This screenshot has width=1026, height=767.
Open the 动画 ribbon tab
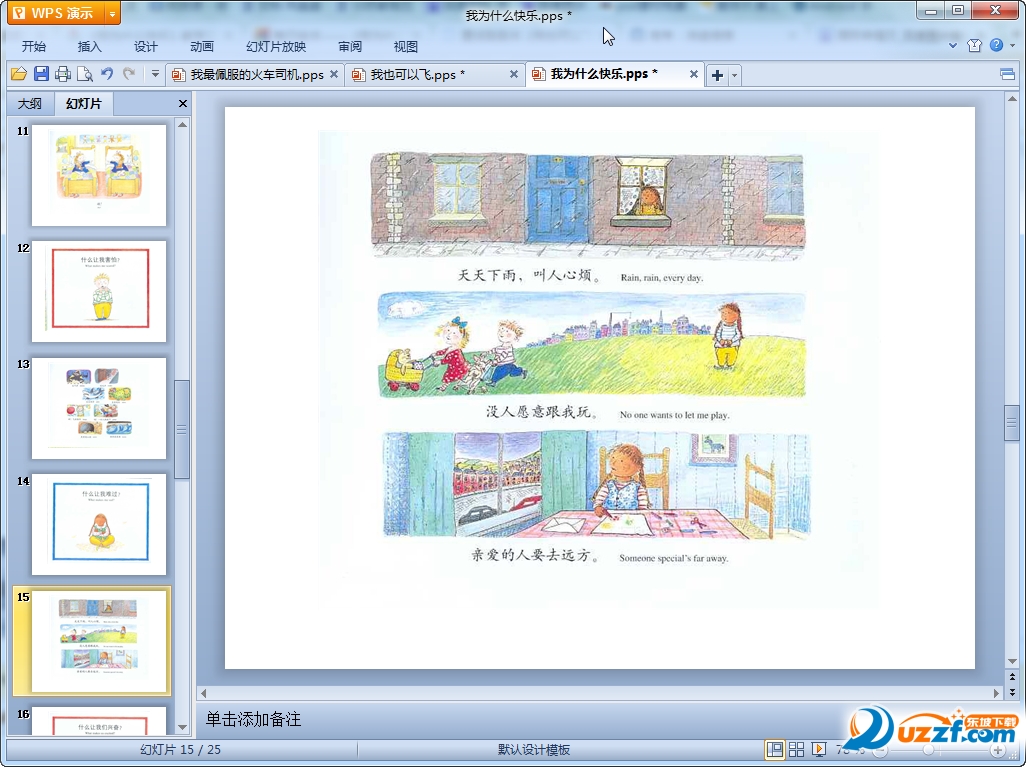pyautogui.click(x=202, y=46)
